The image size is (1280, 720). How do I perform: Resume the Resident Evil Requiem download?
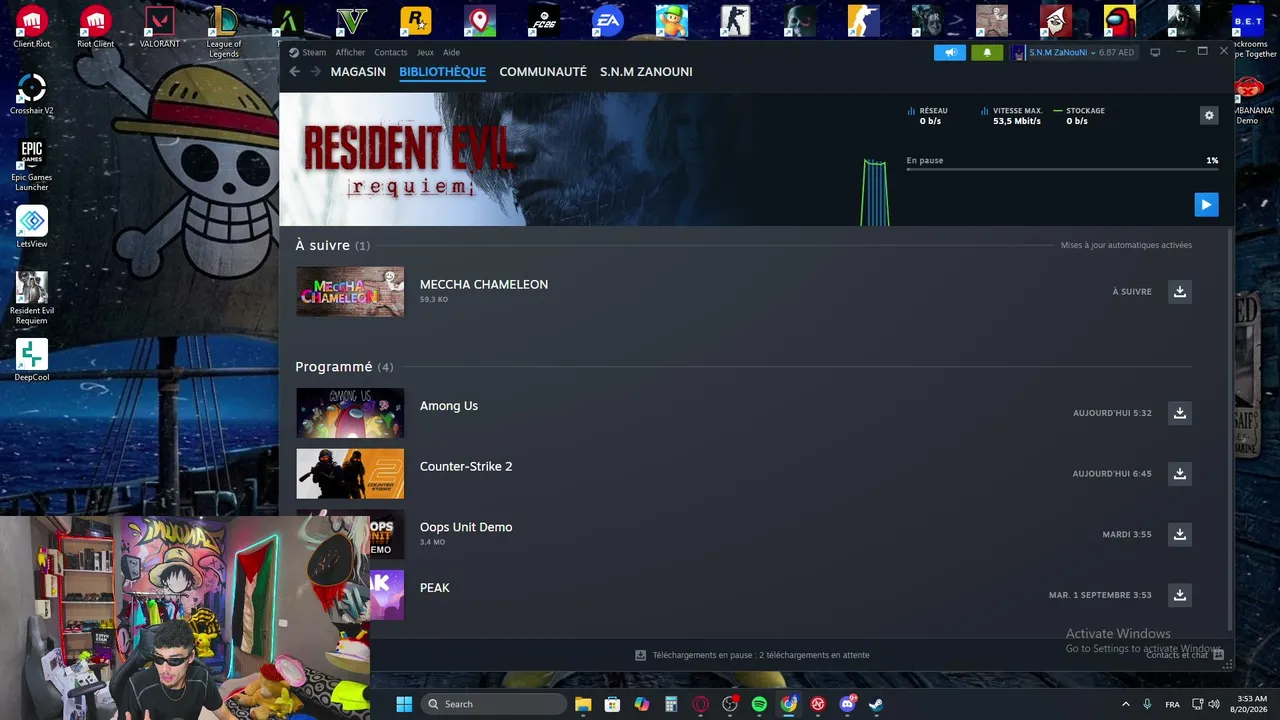(x=1206, y=204)
